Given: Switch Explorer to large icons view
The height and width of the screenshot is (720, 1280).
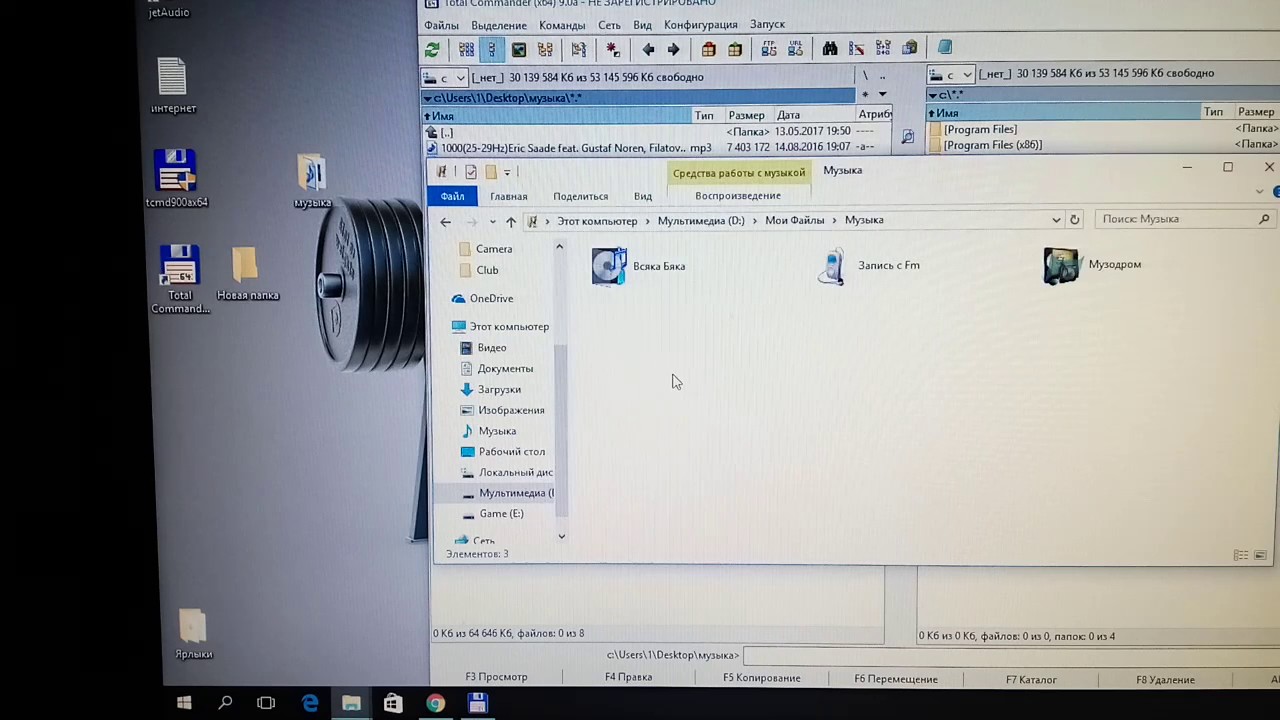Looking at the screenshot, I should 1260,555.
